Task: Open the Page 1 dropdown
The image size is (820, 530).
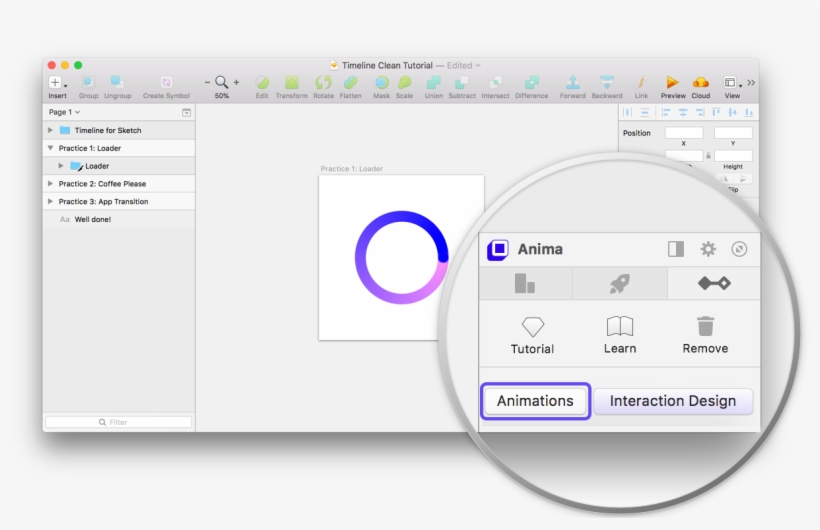Action: (64, 112)
